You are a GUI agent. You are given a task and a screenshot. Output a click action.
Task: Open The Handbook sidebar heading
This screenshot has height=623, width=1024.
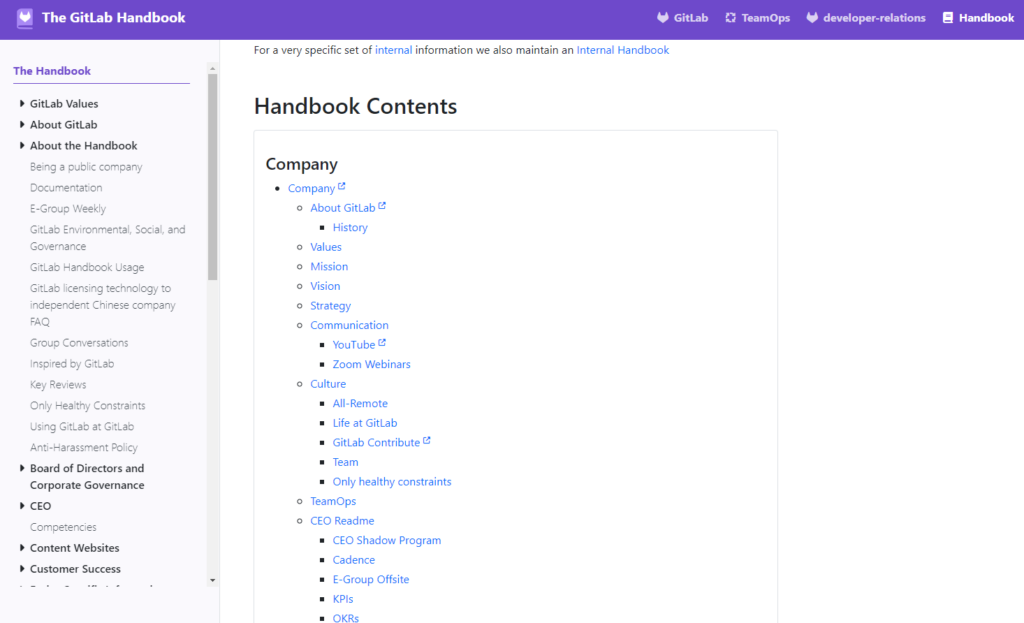click(52, 71)
